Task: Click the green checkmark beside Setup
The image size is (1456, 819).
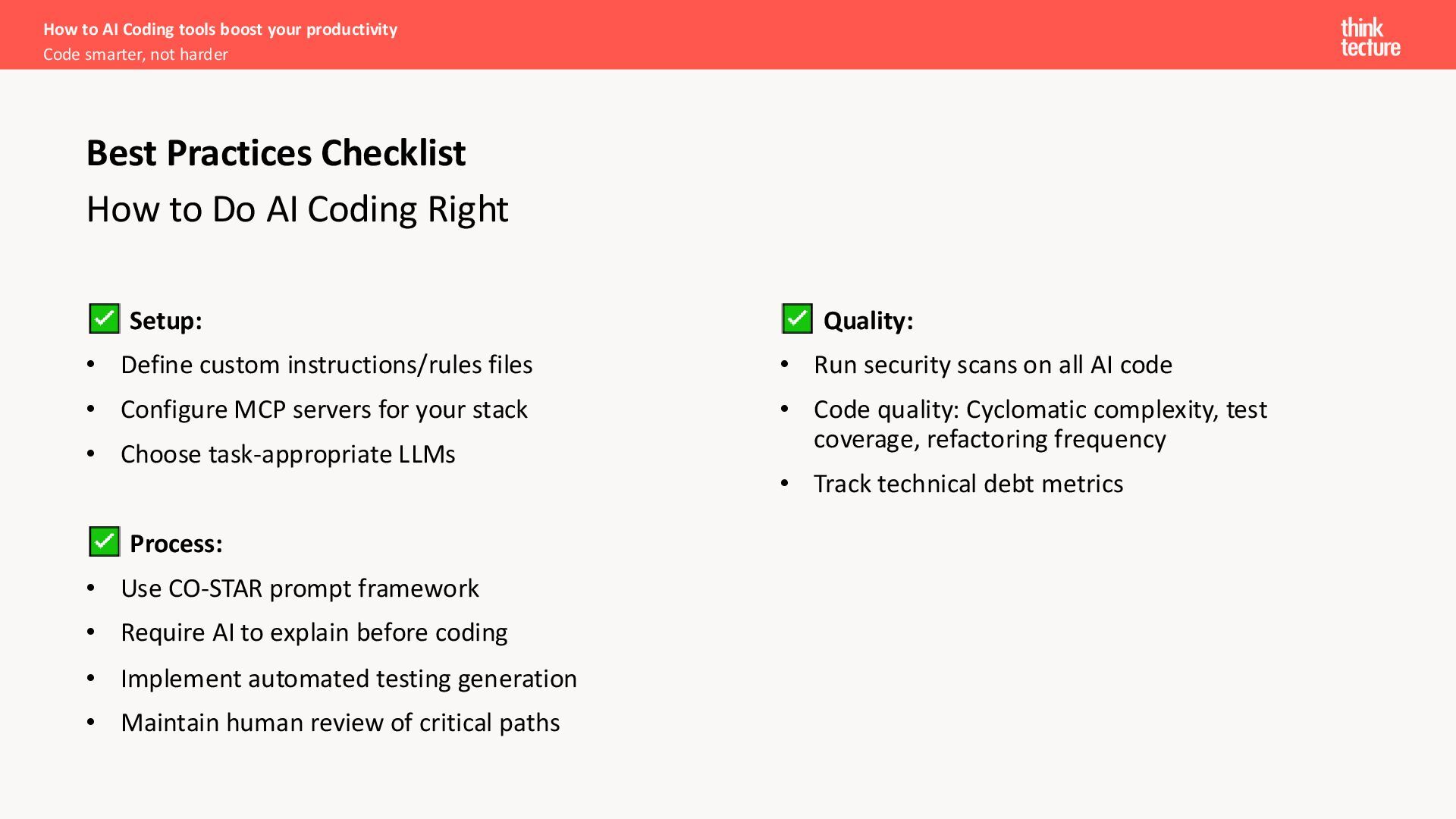Action: 104,318
